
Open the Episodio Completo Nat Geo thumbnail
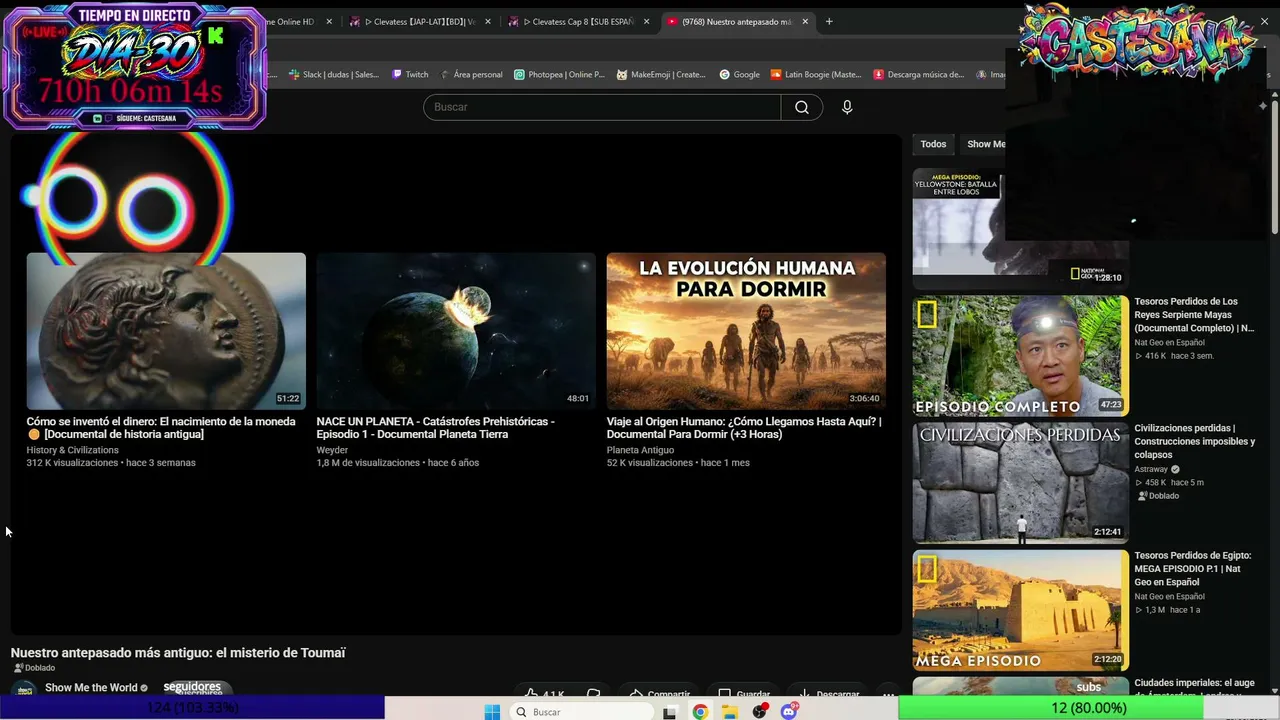coord(1020,355)
